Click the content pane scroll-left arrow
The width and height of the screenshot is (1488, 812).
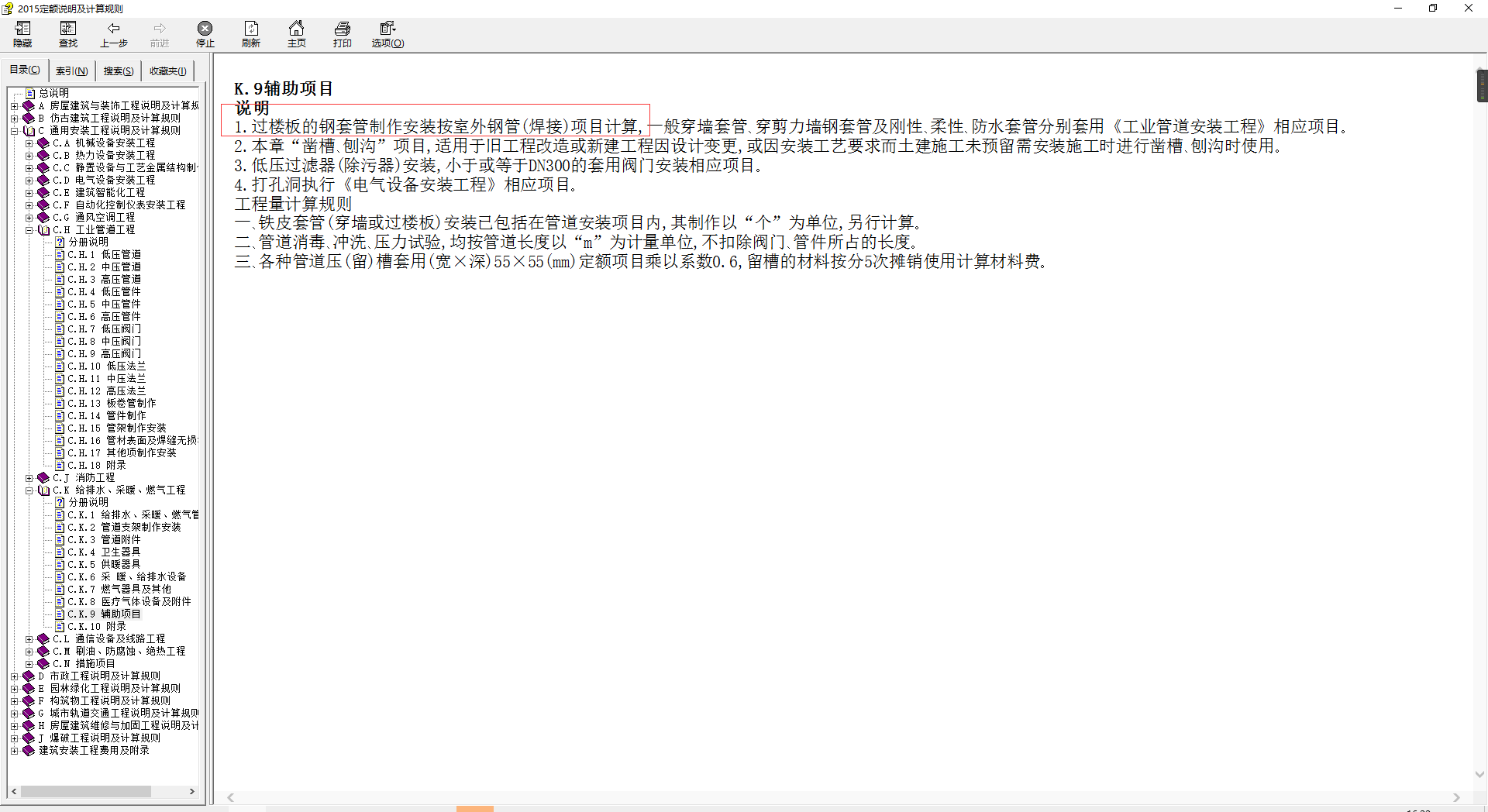[x=230, y=797]
